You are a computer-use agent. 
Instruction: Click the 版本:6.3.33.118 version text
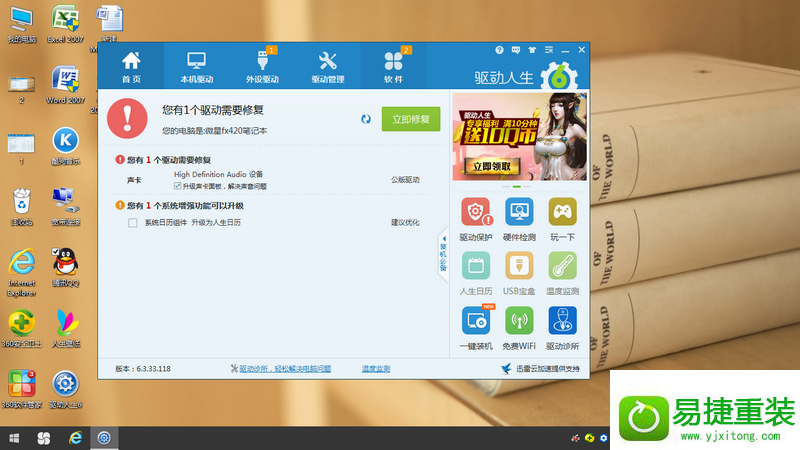[x=143, y=368]
